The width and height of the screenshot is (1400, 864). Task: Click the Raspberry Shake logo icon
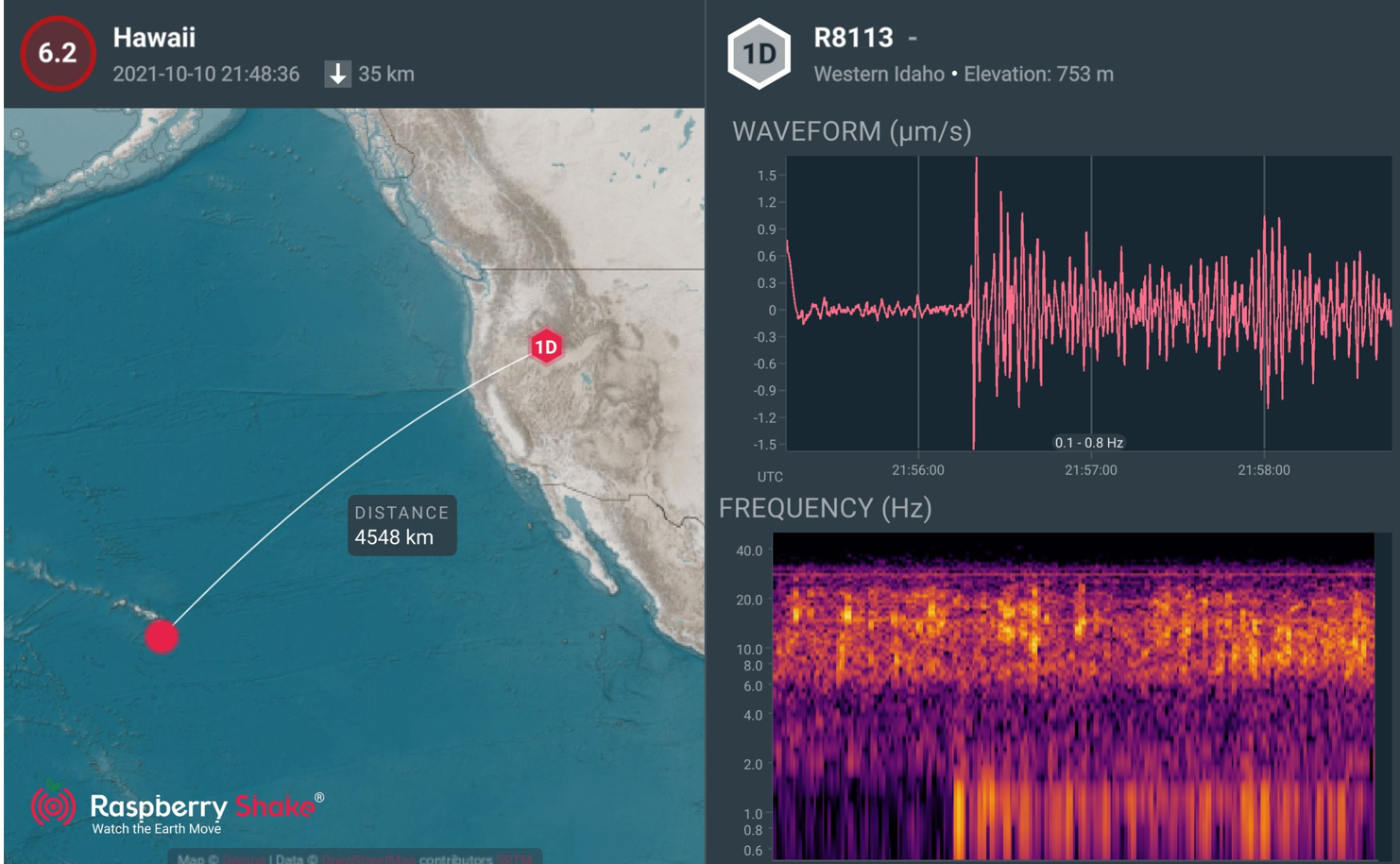click(x=53, y=806)
